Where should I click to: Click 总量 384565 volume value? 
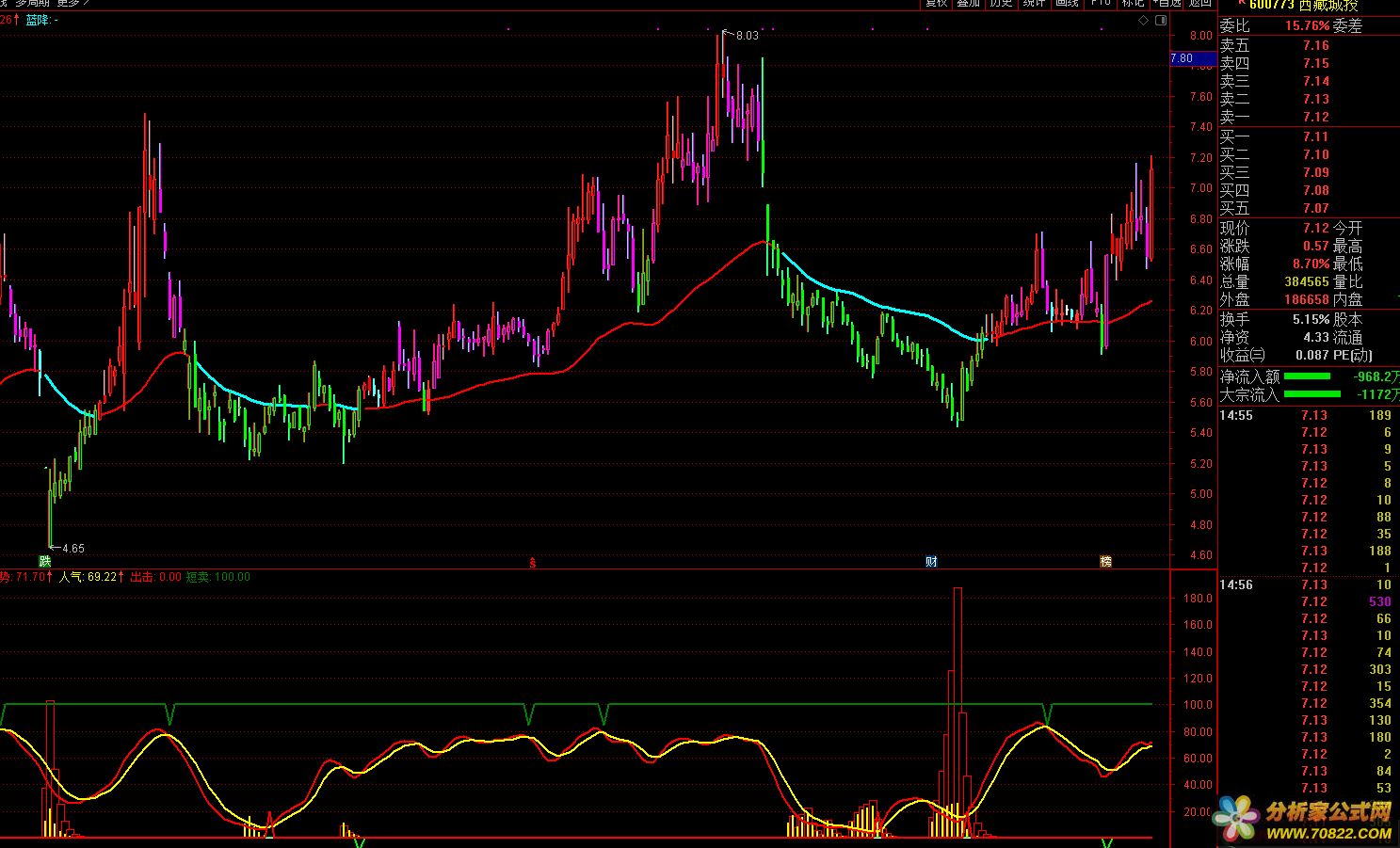coord(1307,281)
